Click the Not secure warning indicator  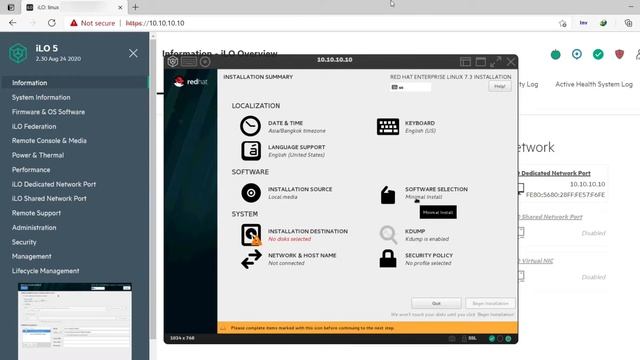[93, 23]
